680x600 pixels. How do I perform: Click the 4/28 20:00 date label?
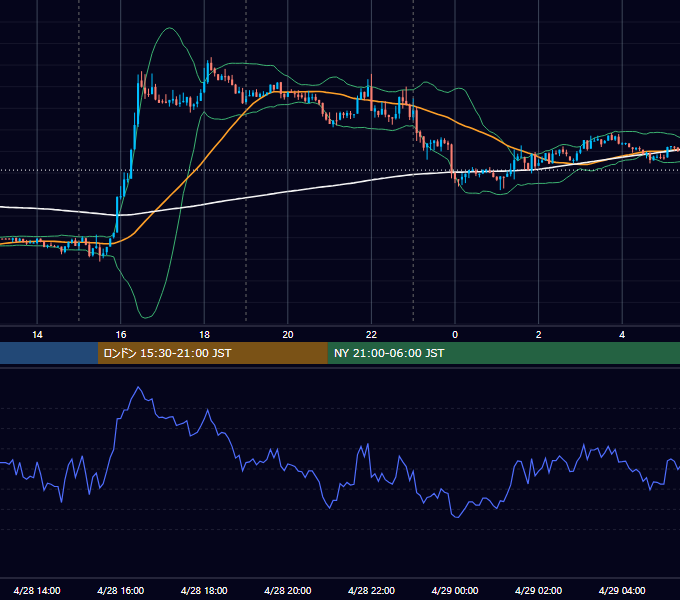coord(288,590)
